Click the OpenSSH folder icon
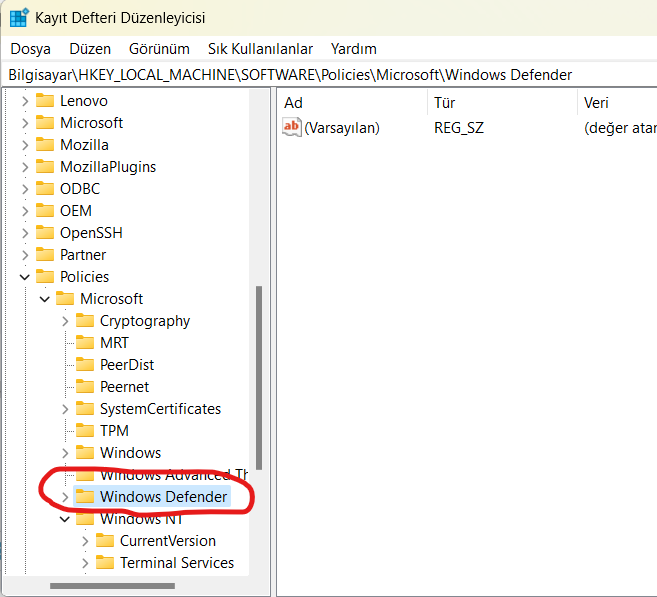This screenshot has height=597, width=657. [x=45, y=232]
